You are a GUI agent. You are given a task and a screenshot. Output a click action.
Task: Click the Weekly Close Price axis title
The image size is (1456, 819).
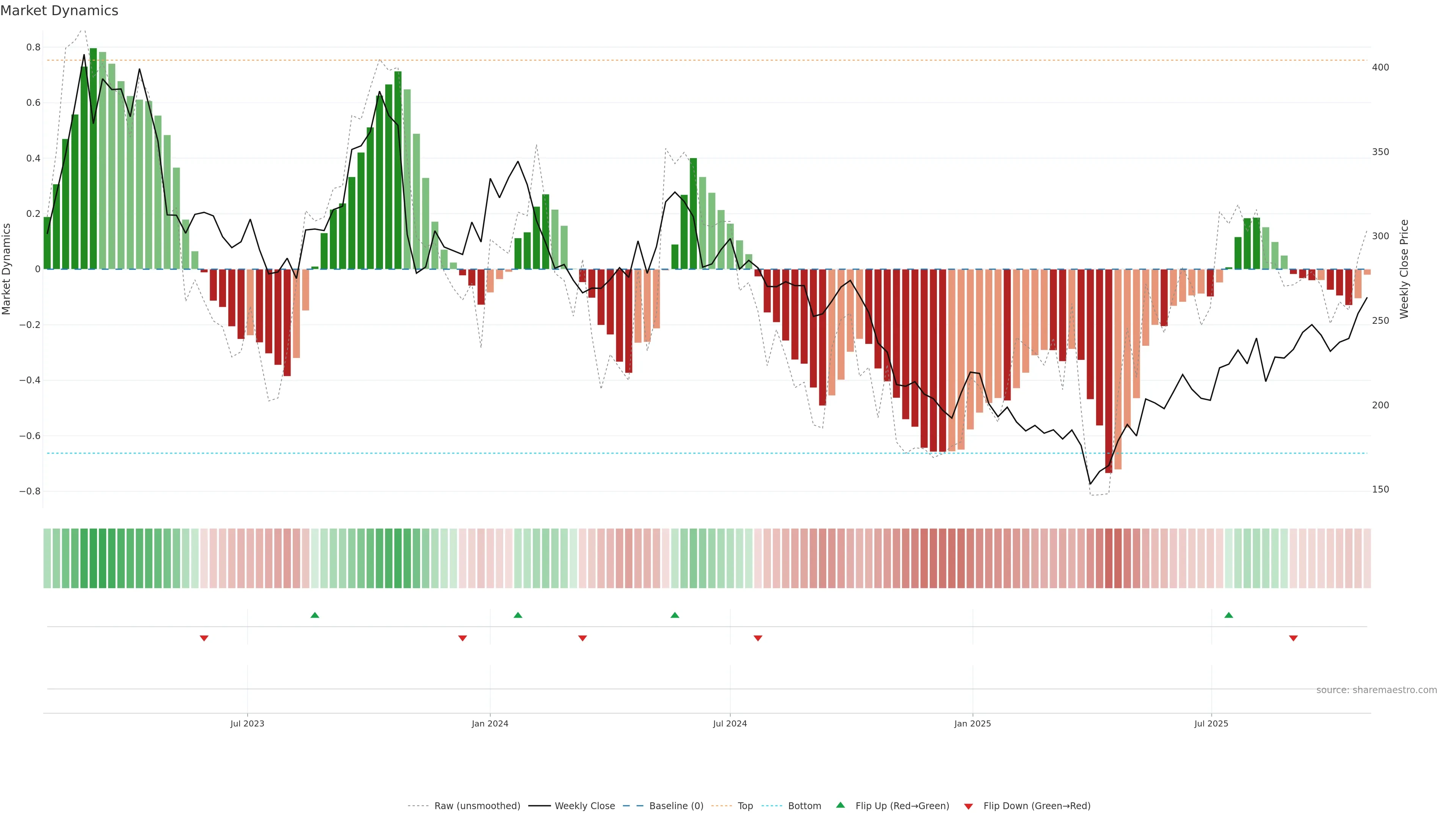[1404, 269]
